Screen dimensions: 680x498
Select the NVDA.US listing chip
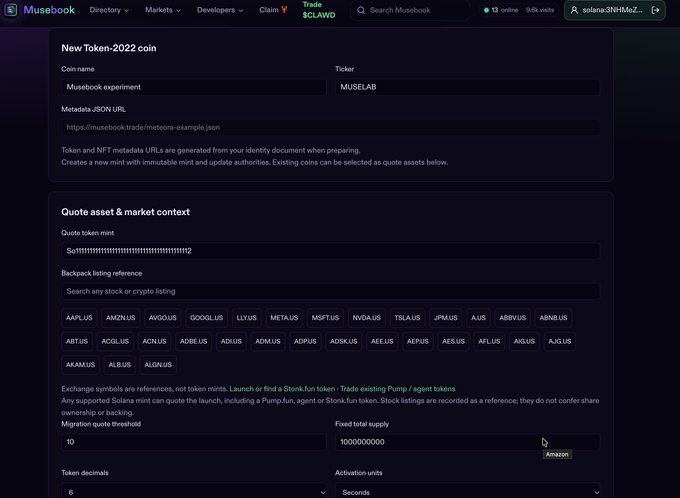pos(366,318)
